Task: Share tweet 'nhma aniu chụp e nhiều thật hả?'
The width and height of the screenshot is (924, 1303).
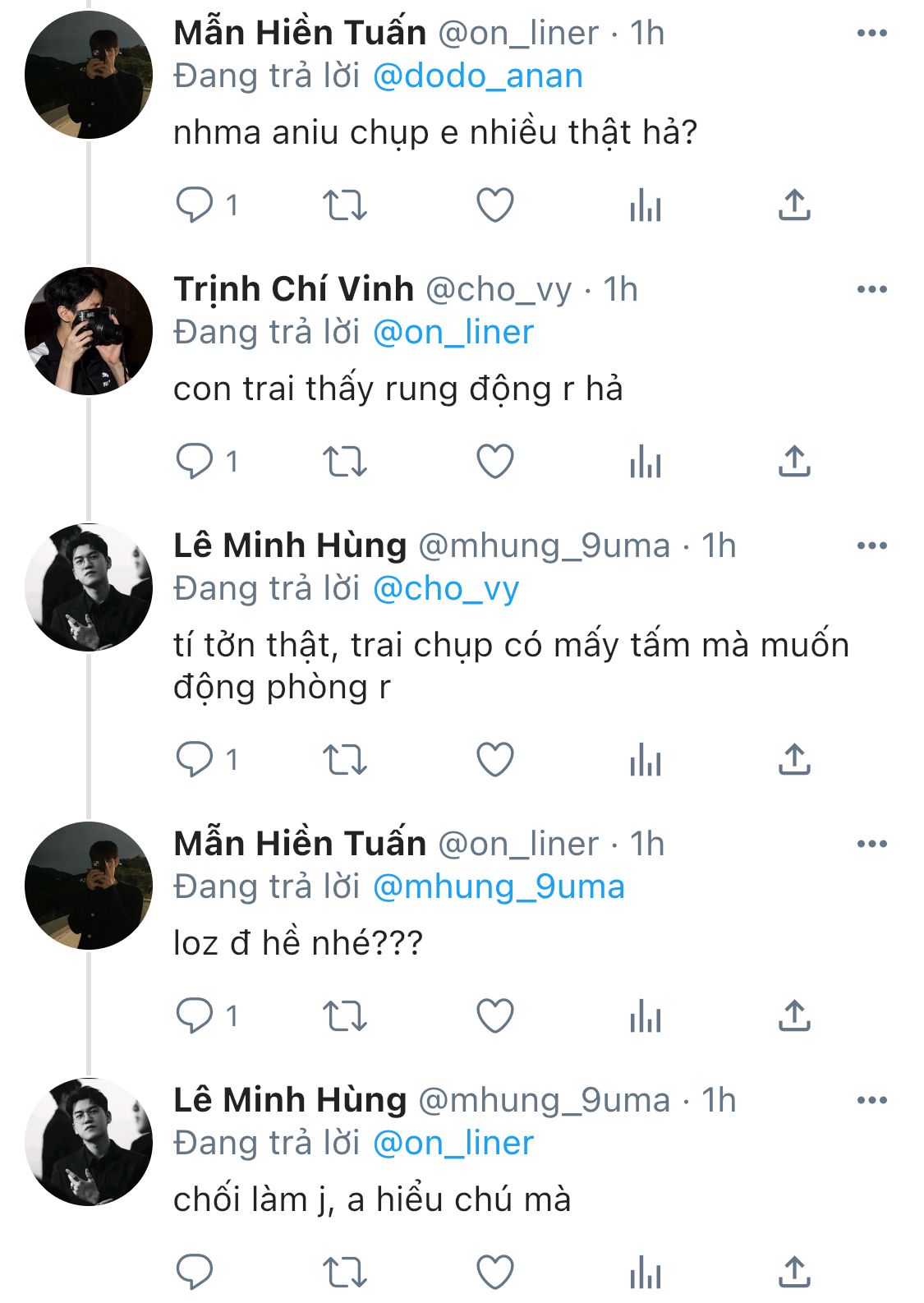Action: 794,205
